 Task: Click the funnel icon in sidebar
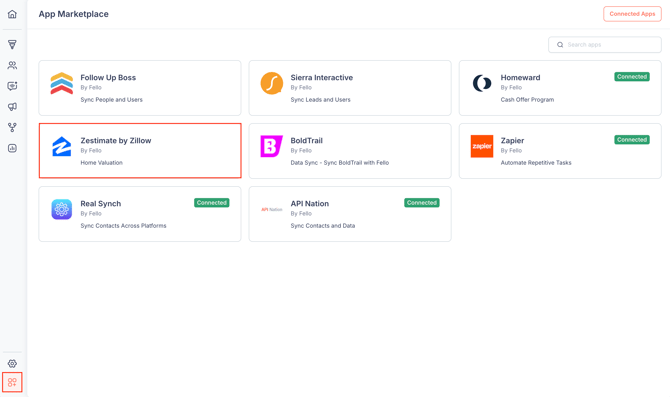pyautogui.click(x=12, y=44)
